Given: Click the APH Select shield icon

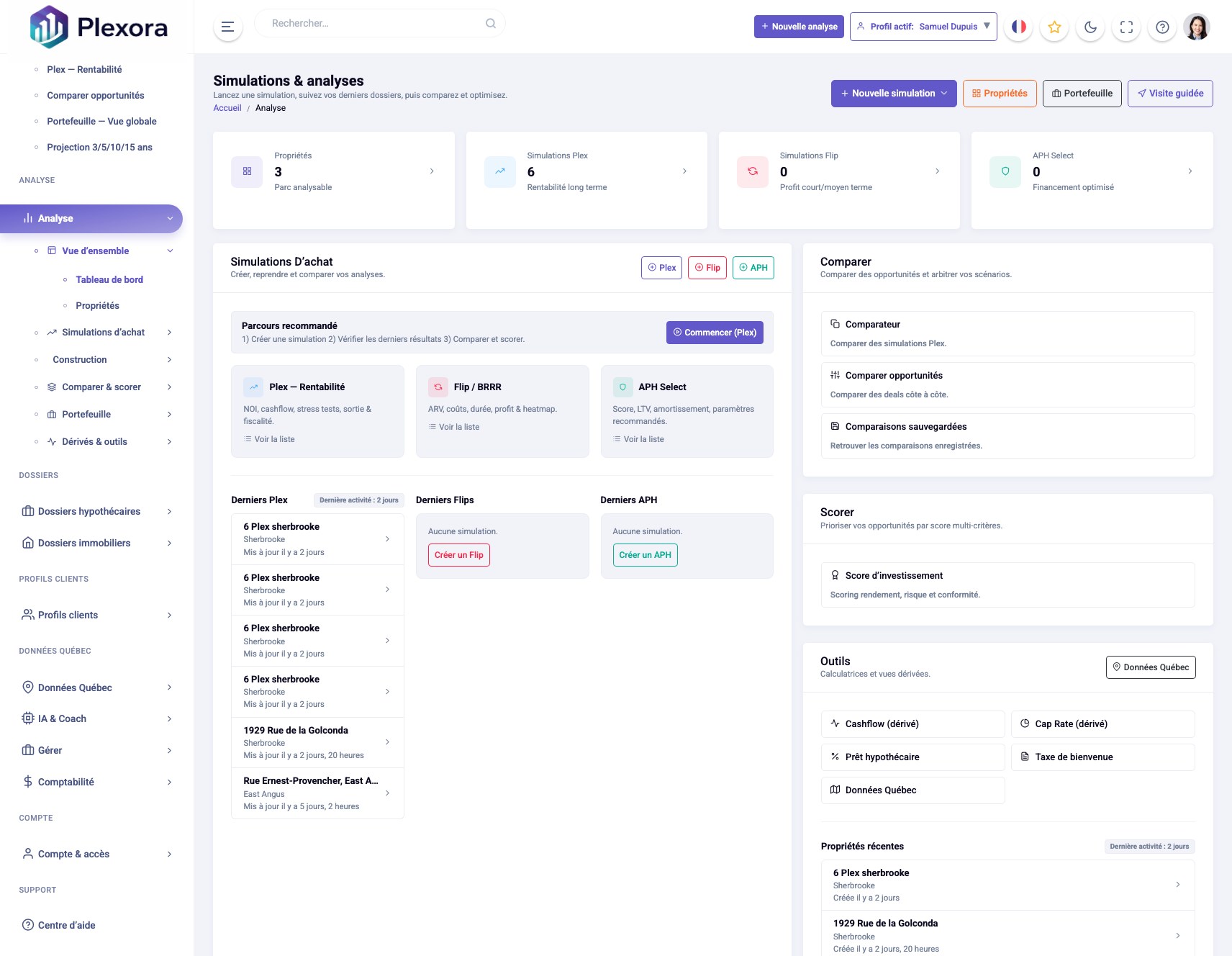Looking at the screenshot, I should tap(1005, 171).
